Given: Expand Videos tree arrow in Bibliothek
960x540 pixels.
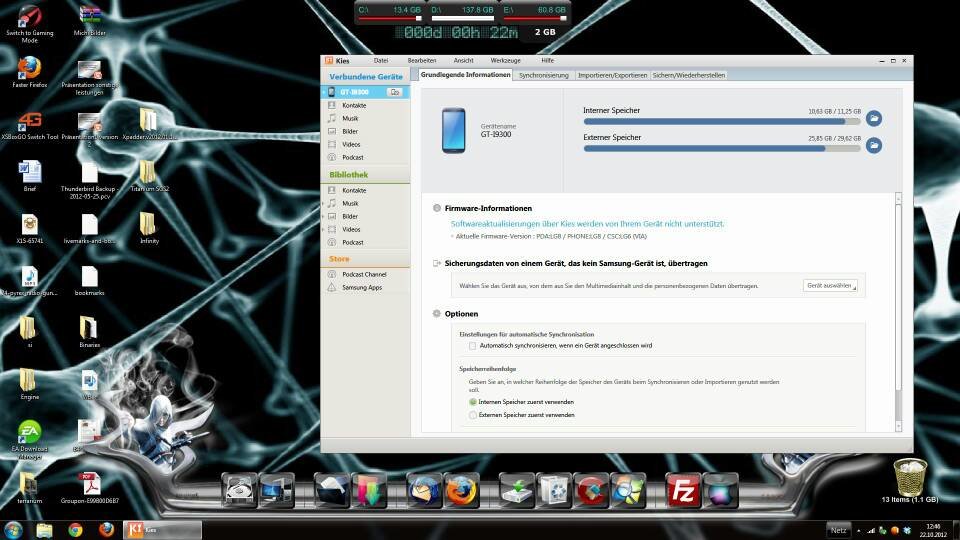Looking at the screenshot, I should (x=323, y=229).
